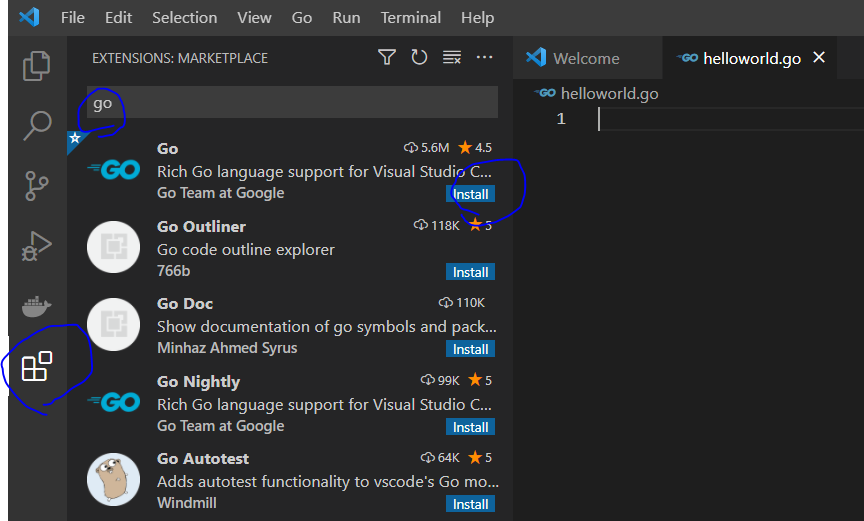Click the Go Autotest gopher icon
Image resolution: width=864 pixels, height=521 pixels.
114,479
